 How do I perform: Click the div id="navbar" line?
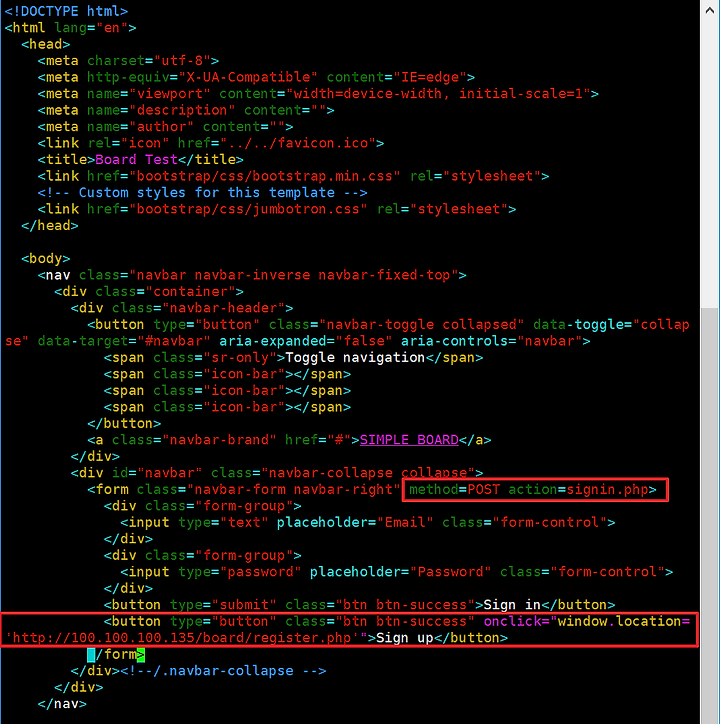click(x=277, y=473)
